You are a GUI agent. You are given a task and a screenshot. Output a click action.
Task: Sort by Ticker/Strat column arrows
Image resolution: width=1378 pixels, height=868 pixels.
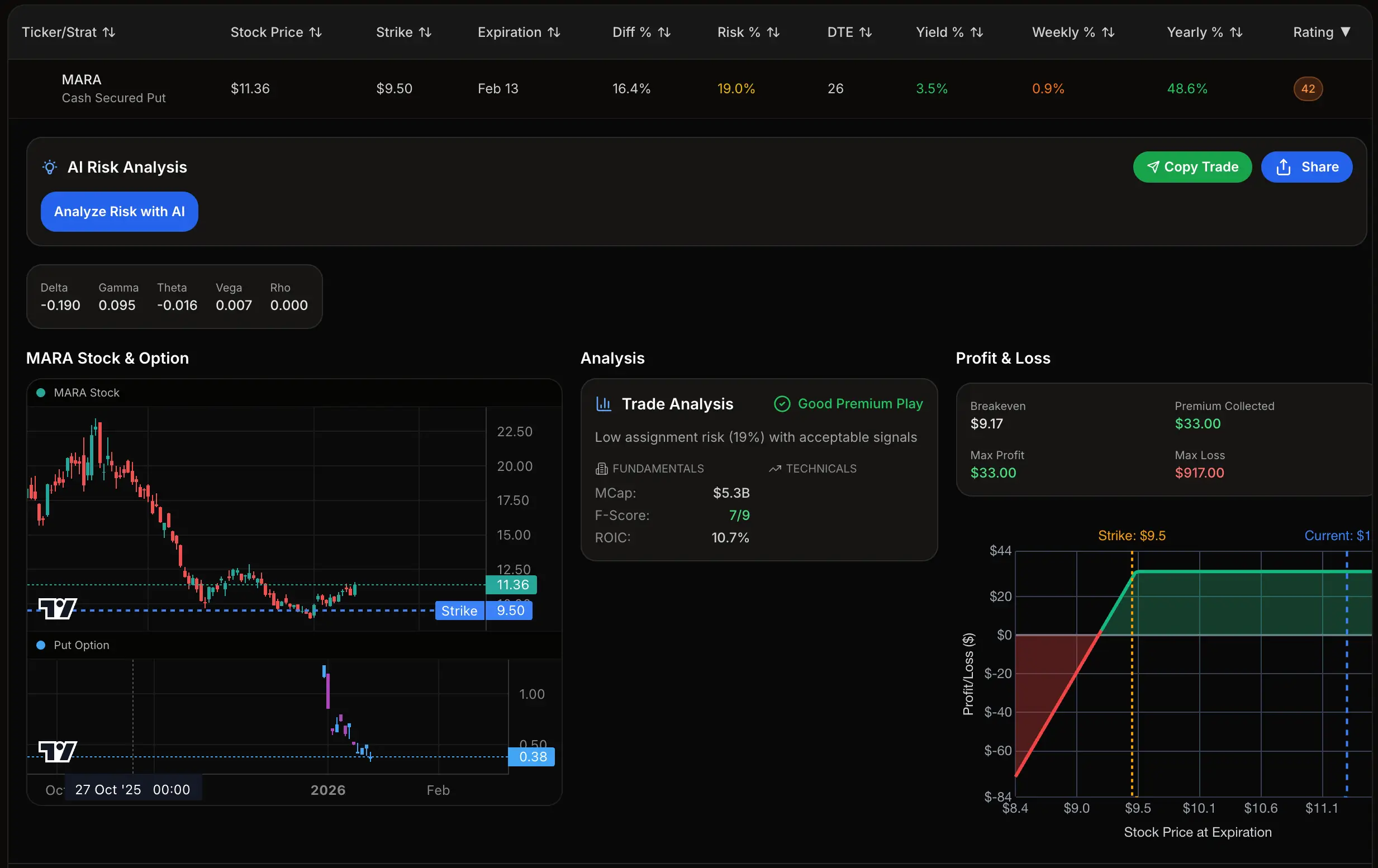tap(109, 32)
